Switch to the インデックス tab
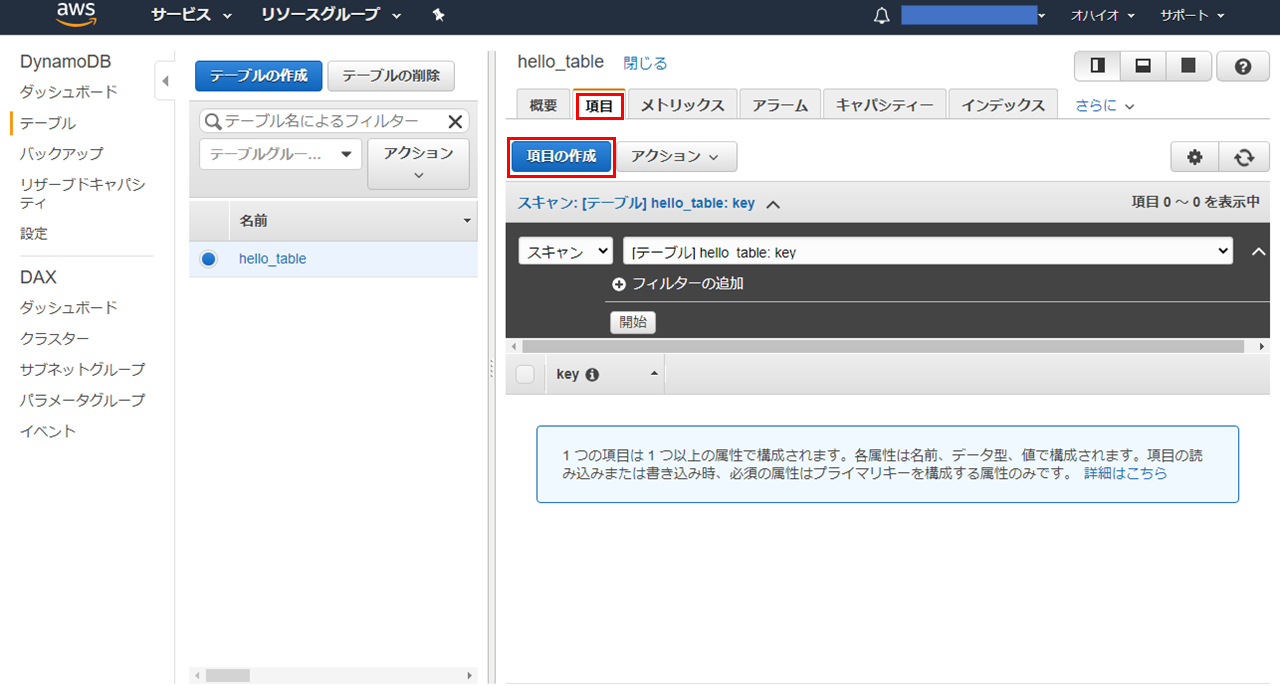Screen dimensions: 1280x686 1003,105
